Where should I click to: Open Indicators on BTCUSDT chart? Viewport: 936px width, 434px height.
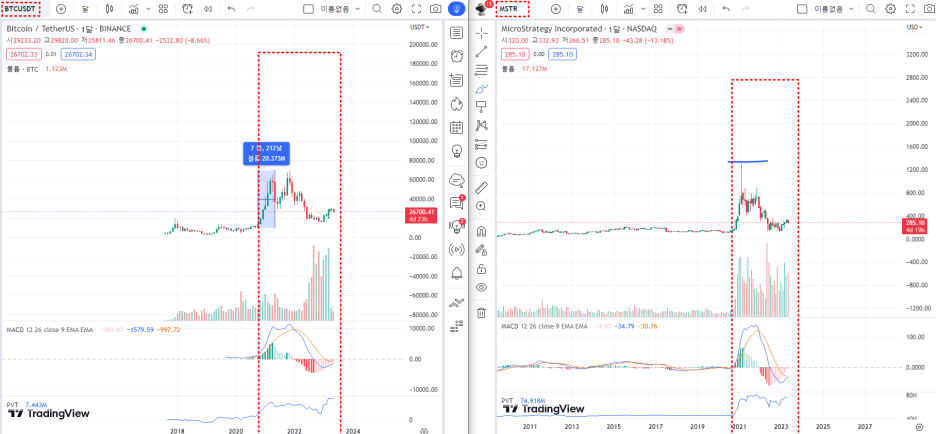point(134,9)
